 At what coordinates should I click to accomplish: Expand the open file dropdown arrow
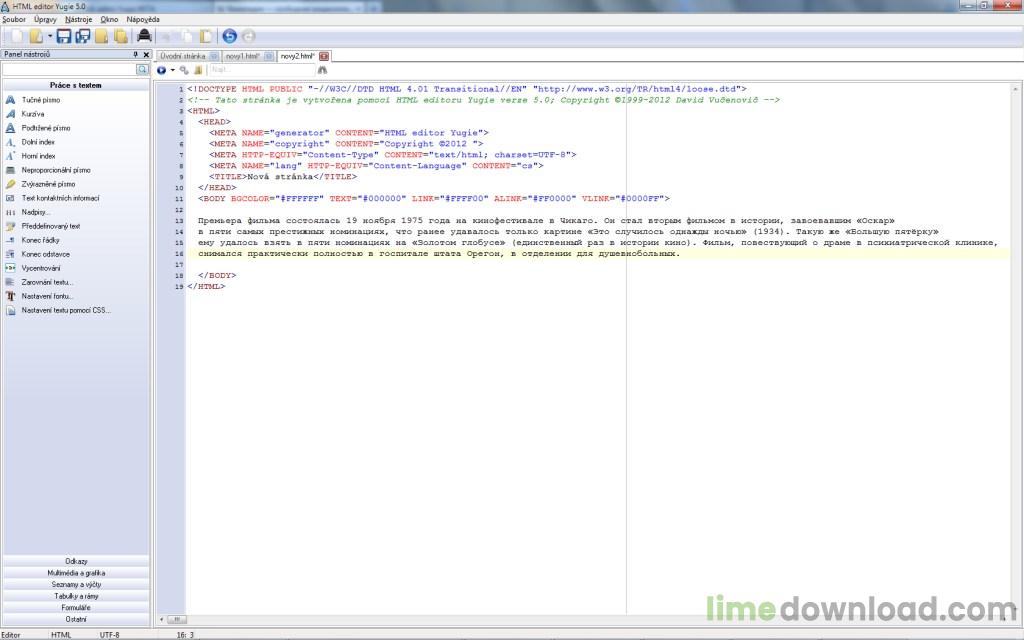(50, 36)
